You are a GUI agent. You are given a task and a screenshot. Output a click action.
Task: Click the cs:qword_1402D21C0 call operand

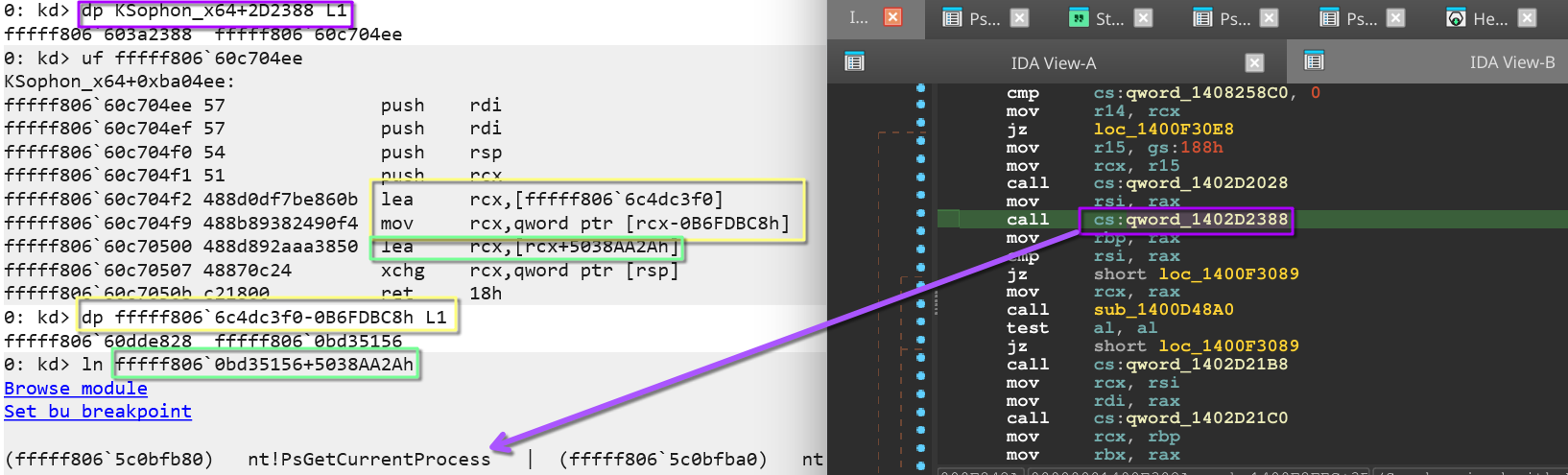1190,418
